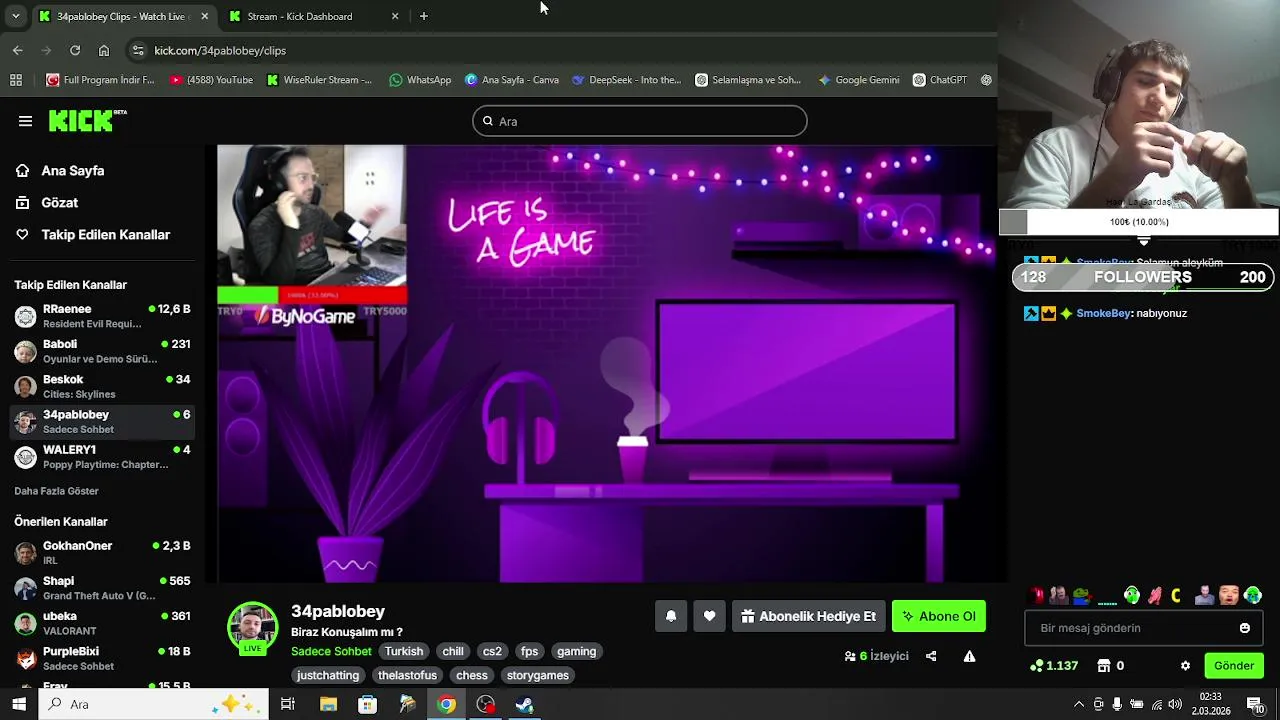
Task: Click the 34pablobey profile avatar
Action: pos(252,627)
